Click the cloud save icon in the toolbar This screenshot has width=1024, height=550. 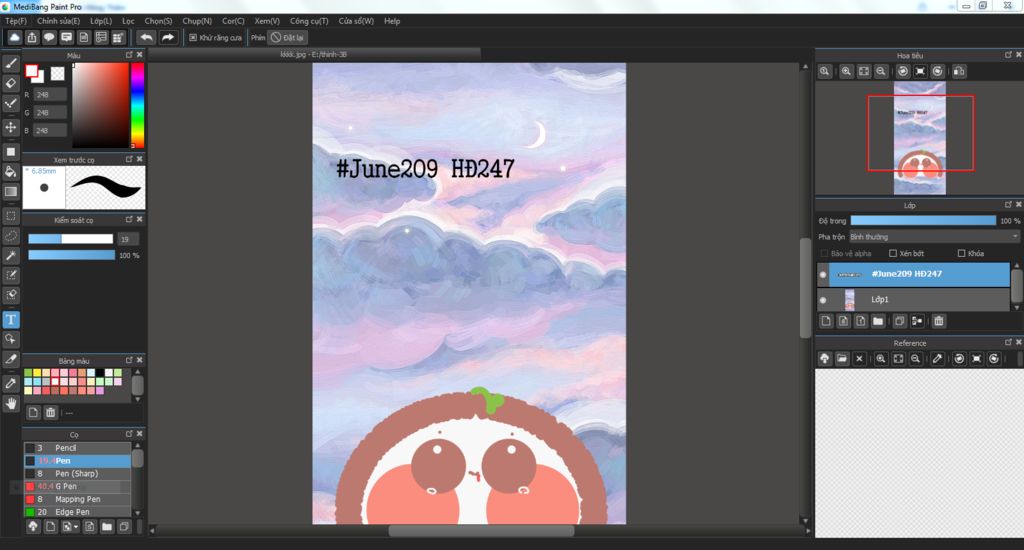pos(14,38)
